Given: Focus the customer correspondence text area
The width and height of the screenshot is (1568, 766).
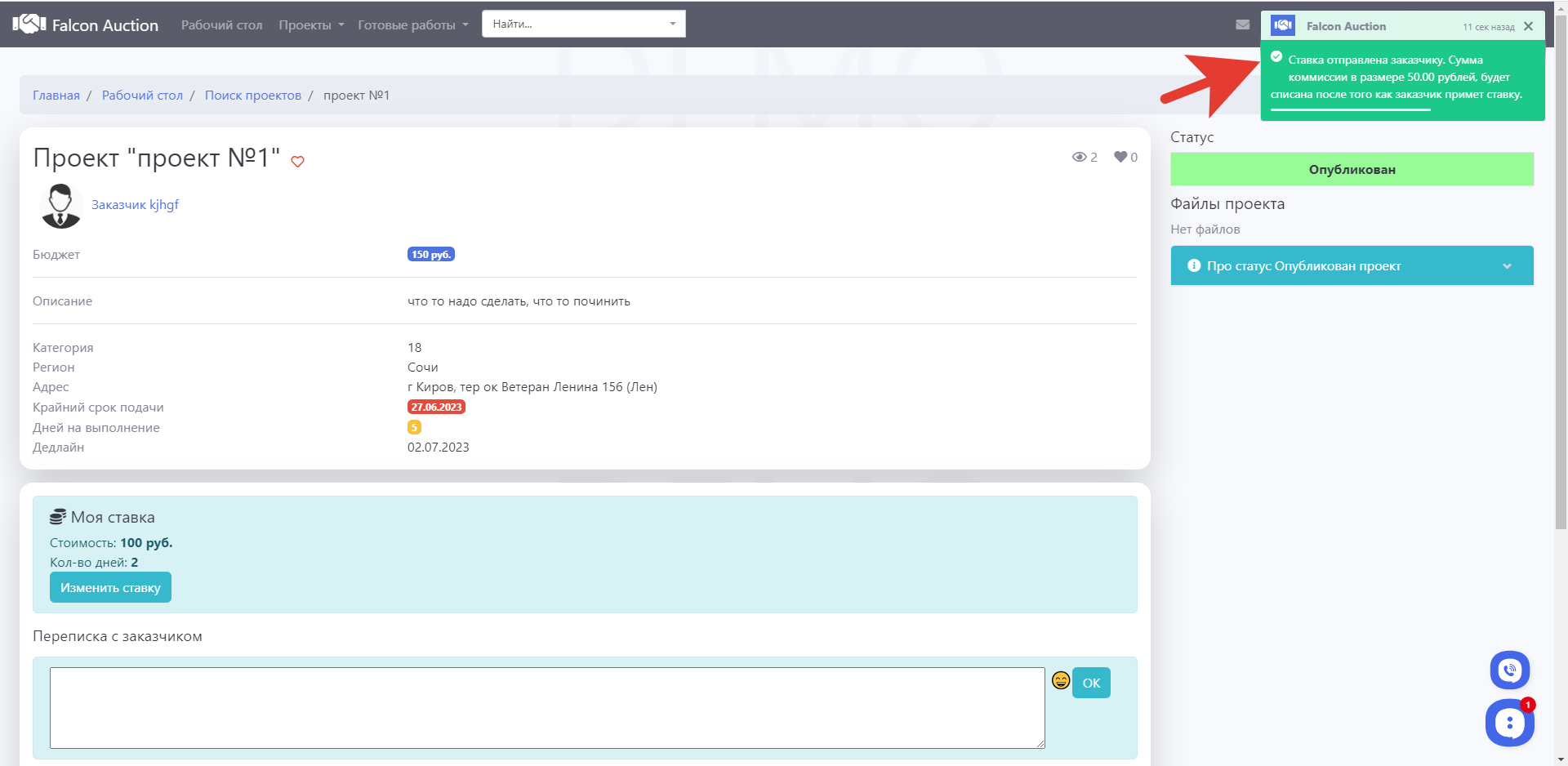Looking at the screenshot, I should pos(547,708).
